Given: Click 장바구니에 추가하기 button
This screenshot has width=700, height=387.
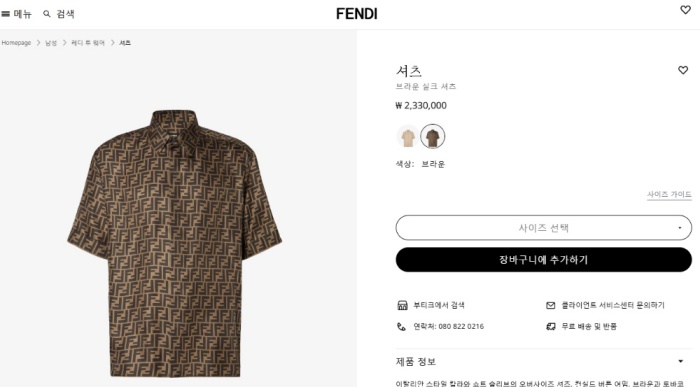Looking at the screenshot, I should 543,260.
